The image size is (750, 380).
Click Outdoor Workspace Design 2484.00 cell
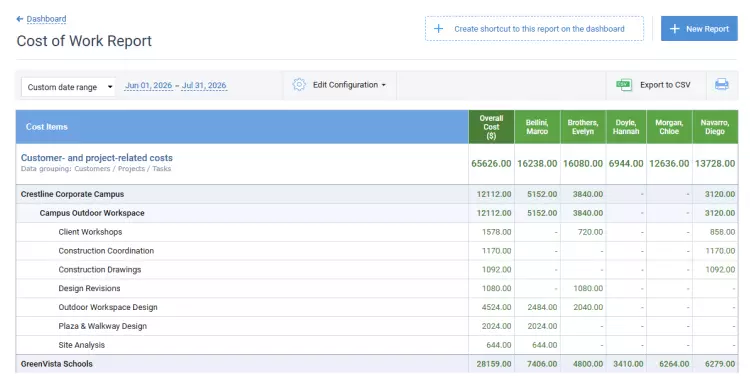542,307
